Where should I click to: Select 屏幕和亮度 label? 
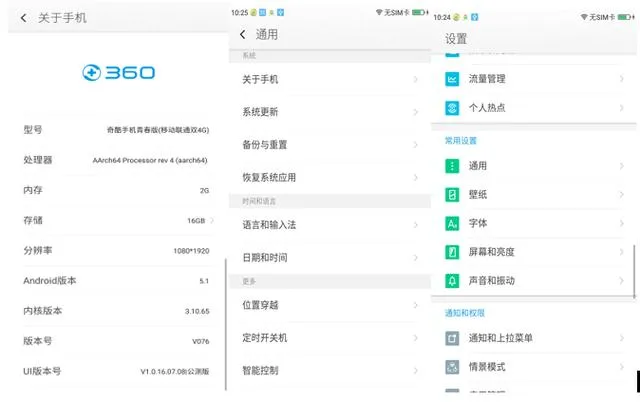[x=491, y=252]
